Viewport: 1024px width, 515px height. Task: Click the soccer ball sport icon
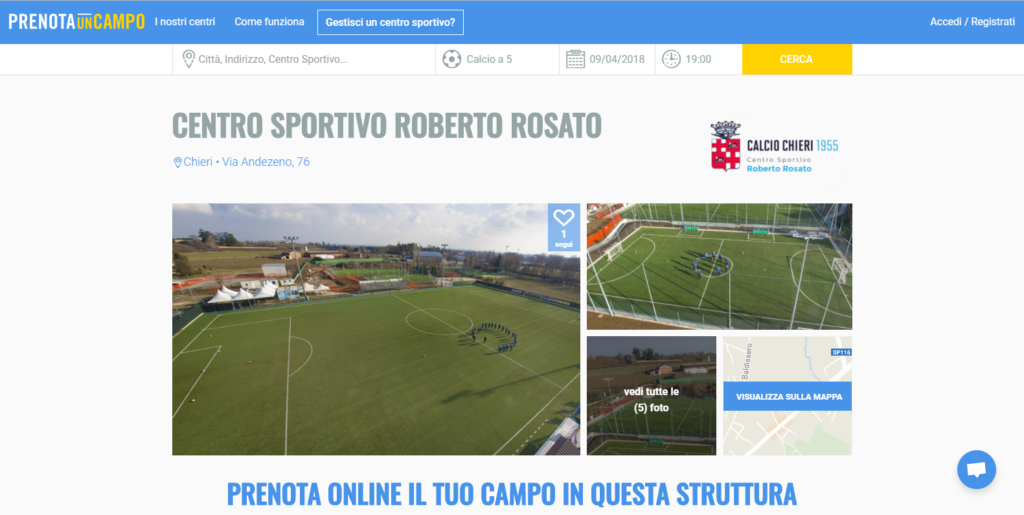pyautogui.click(x=452, y=59)
